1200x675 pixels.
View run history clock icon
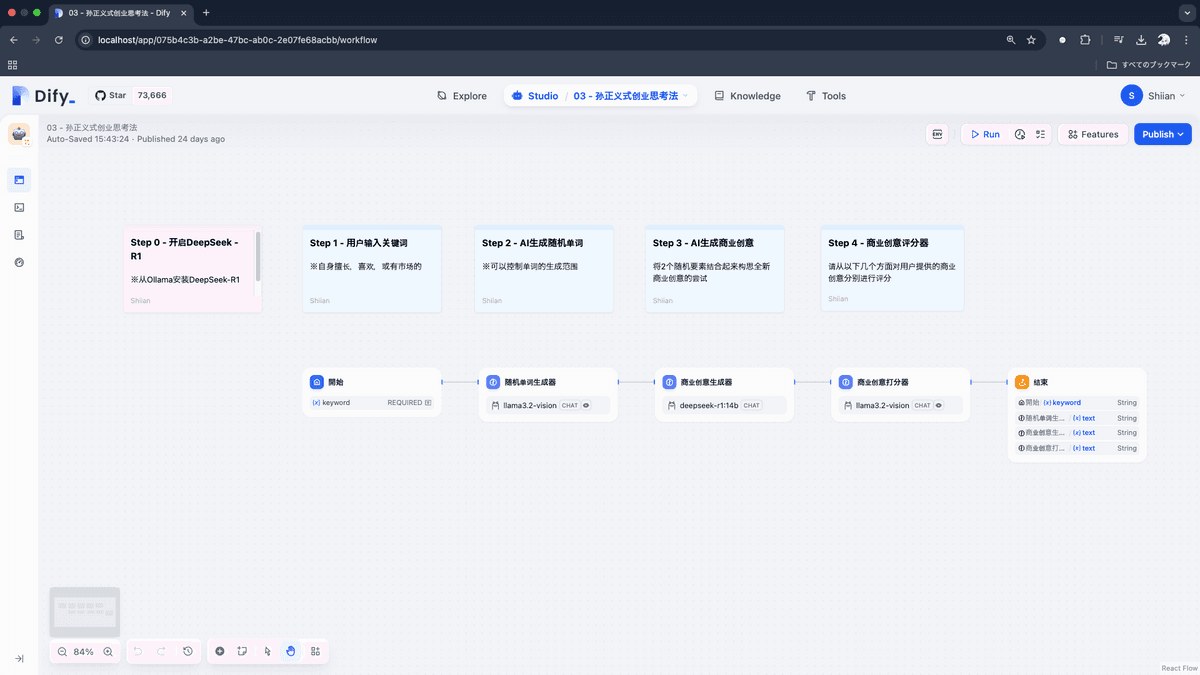point(1020,134)
